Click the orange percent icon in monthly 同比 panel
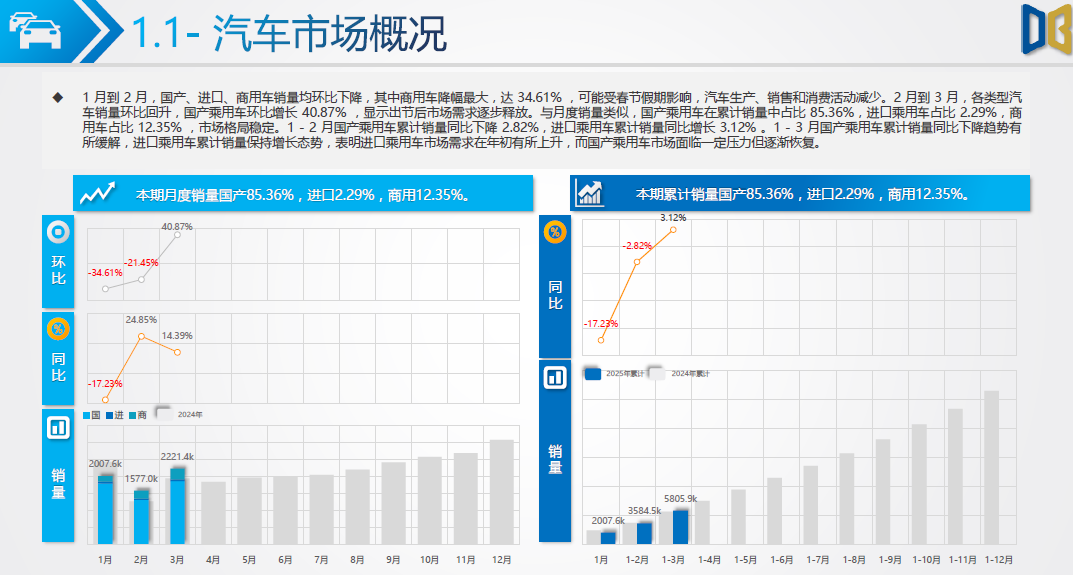This screenshot has height=575, width=1073. point(58,329)
